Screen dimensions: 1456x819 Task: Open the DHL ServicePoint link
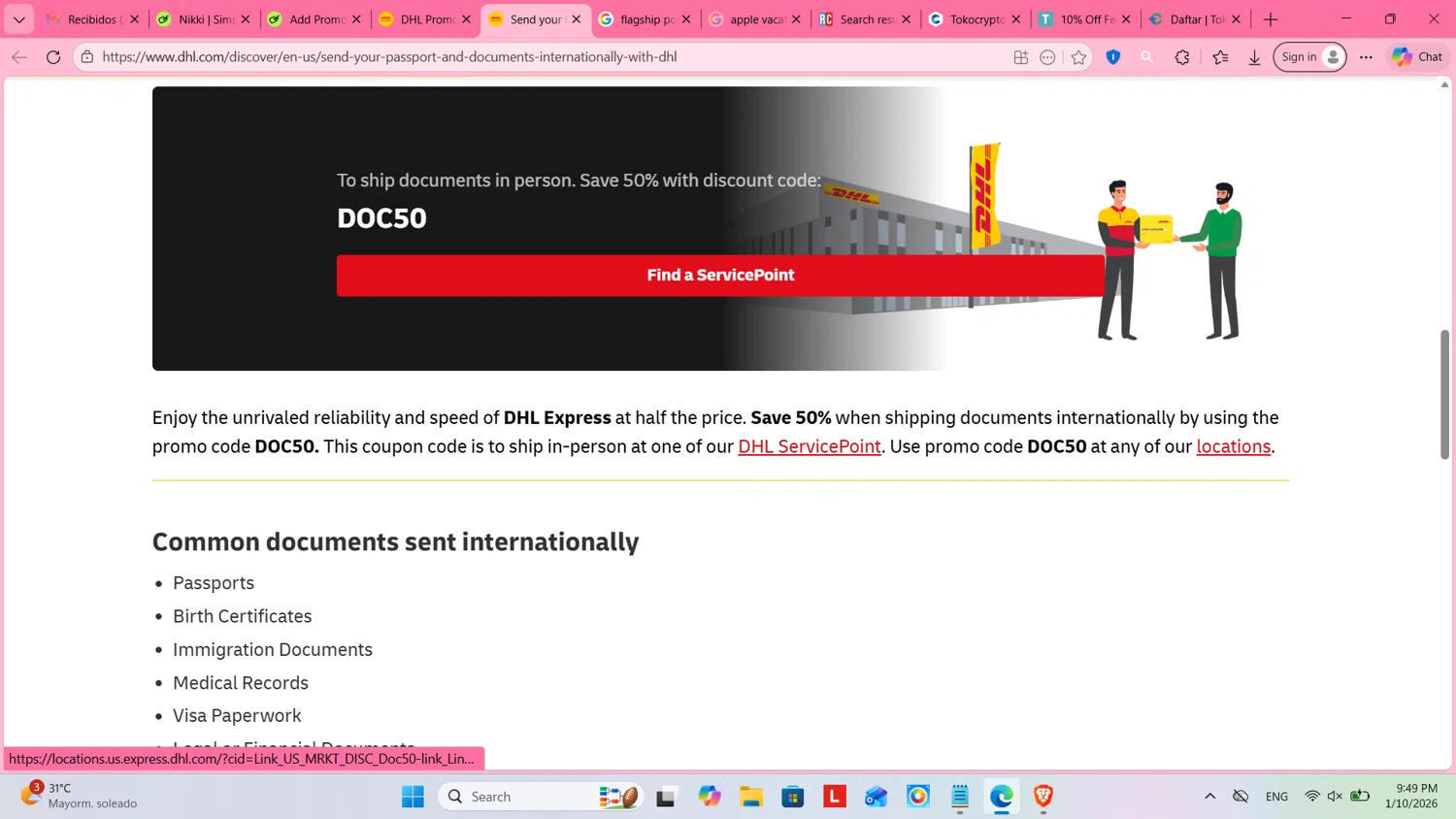coord(810,446)
